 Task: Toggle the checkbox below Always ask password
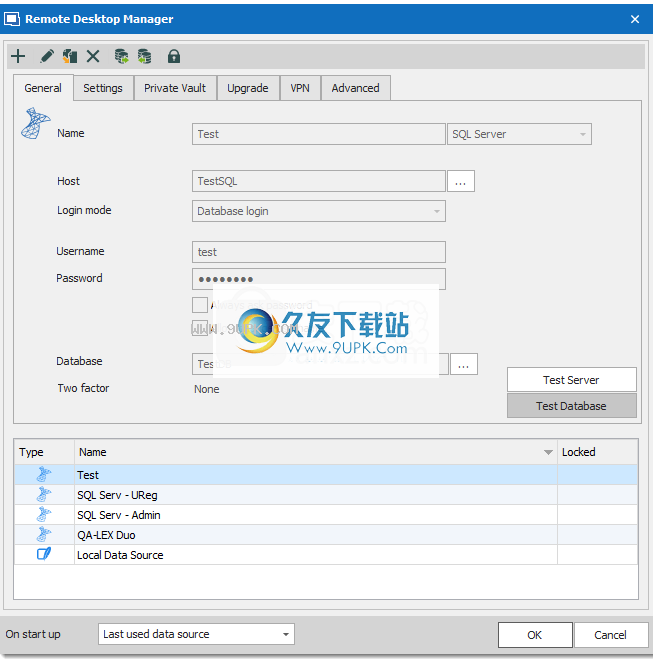(x=200, y=328)
